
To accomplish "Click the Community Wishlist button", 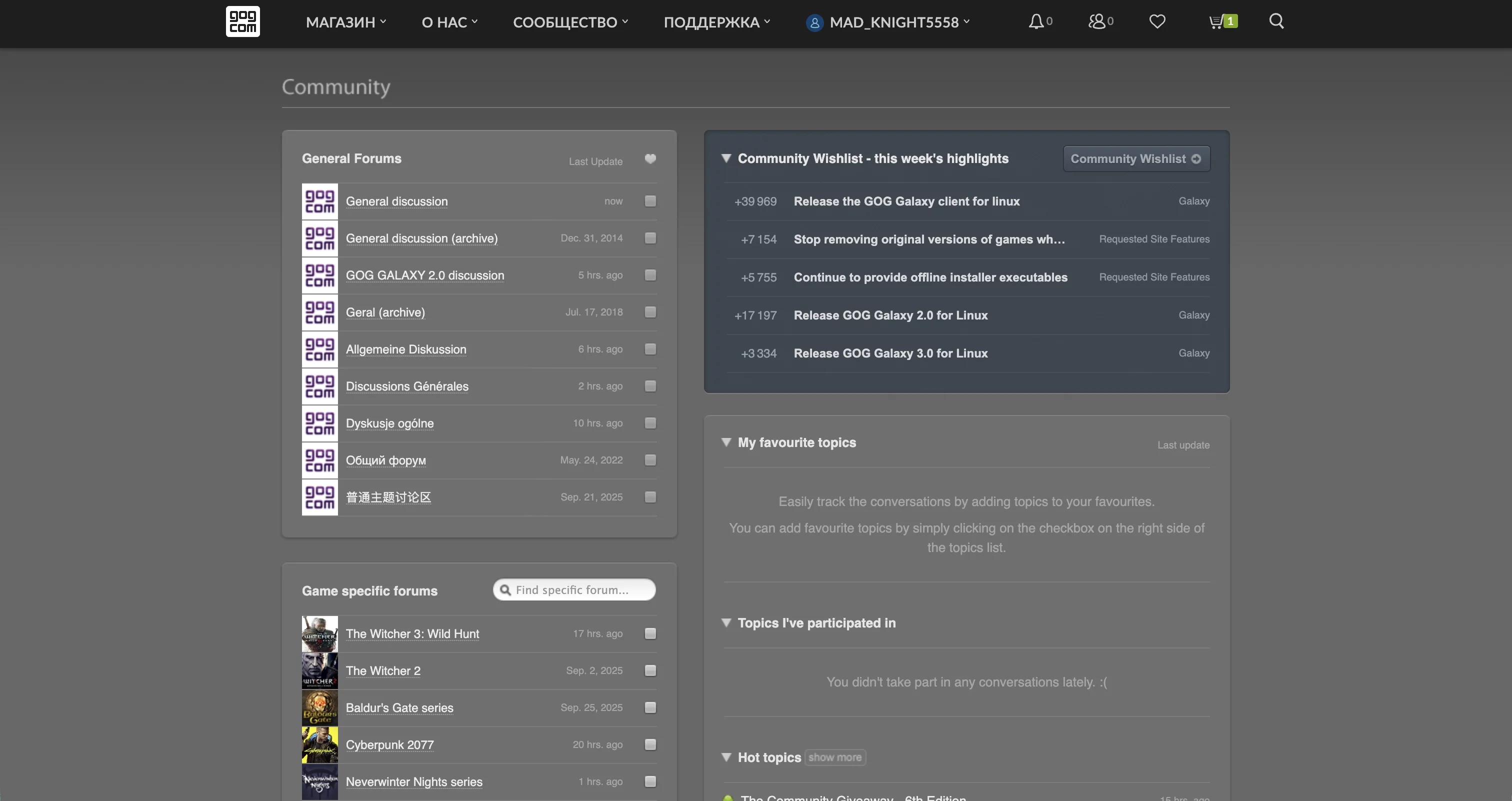I will click(x=1136, y=159).
